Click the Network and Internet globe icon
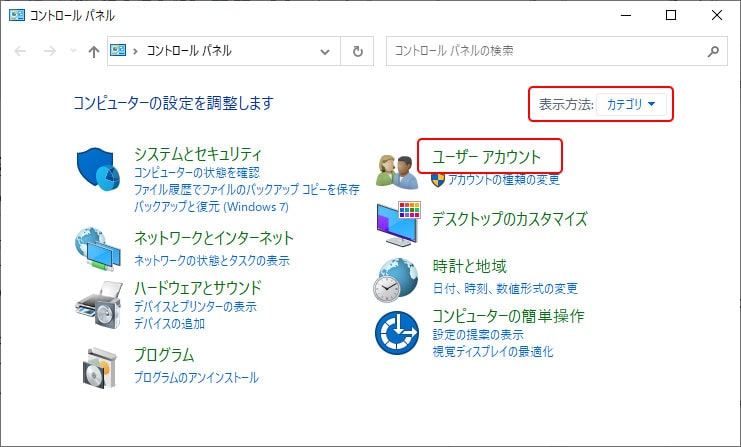This screenshot has width=741, height=447. coord(98,249)
